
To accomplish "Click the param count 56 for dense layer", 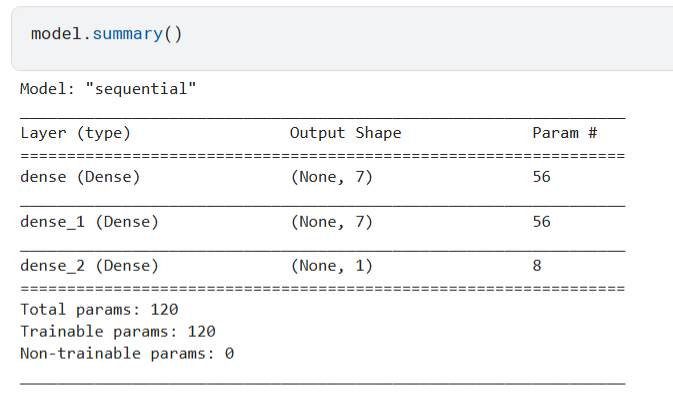I will click(x=541, y=177).
